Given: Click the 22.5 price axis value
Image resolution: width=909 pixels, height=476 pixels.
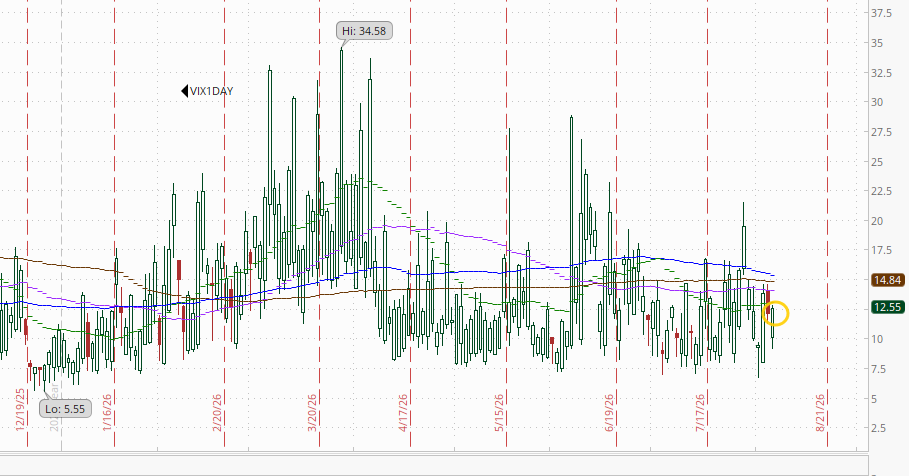Looking at the screenshot, I should [x=882, y=191].
